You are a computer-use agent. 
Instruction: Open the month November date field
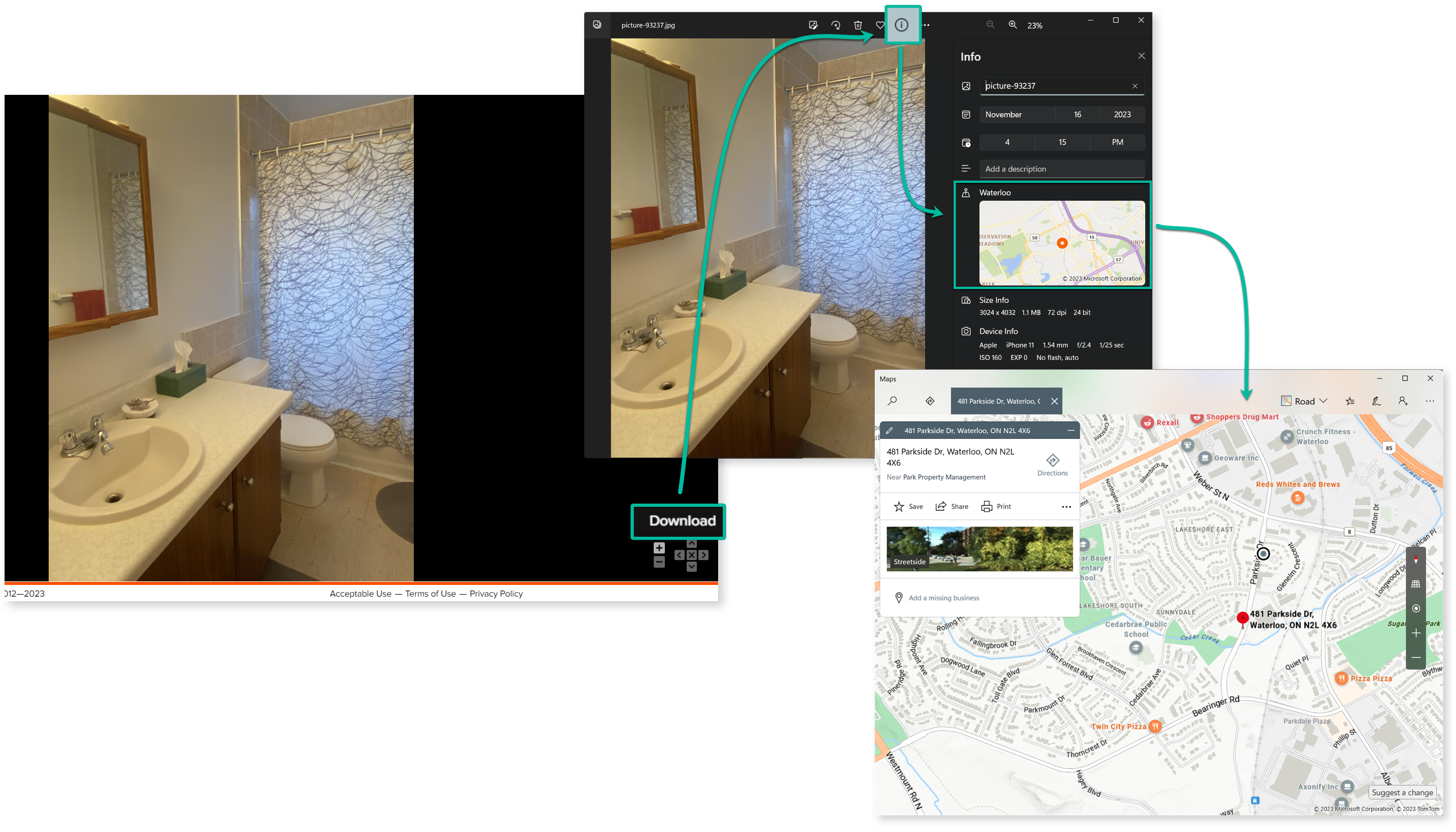click(x=1017, y=114)
